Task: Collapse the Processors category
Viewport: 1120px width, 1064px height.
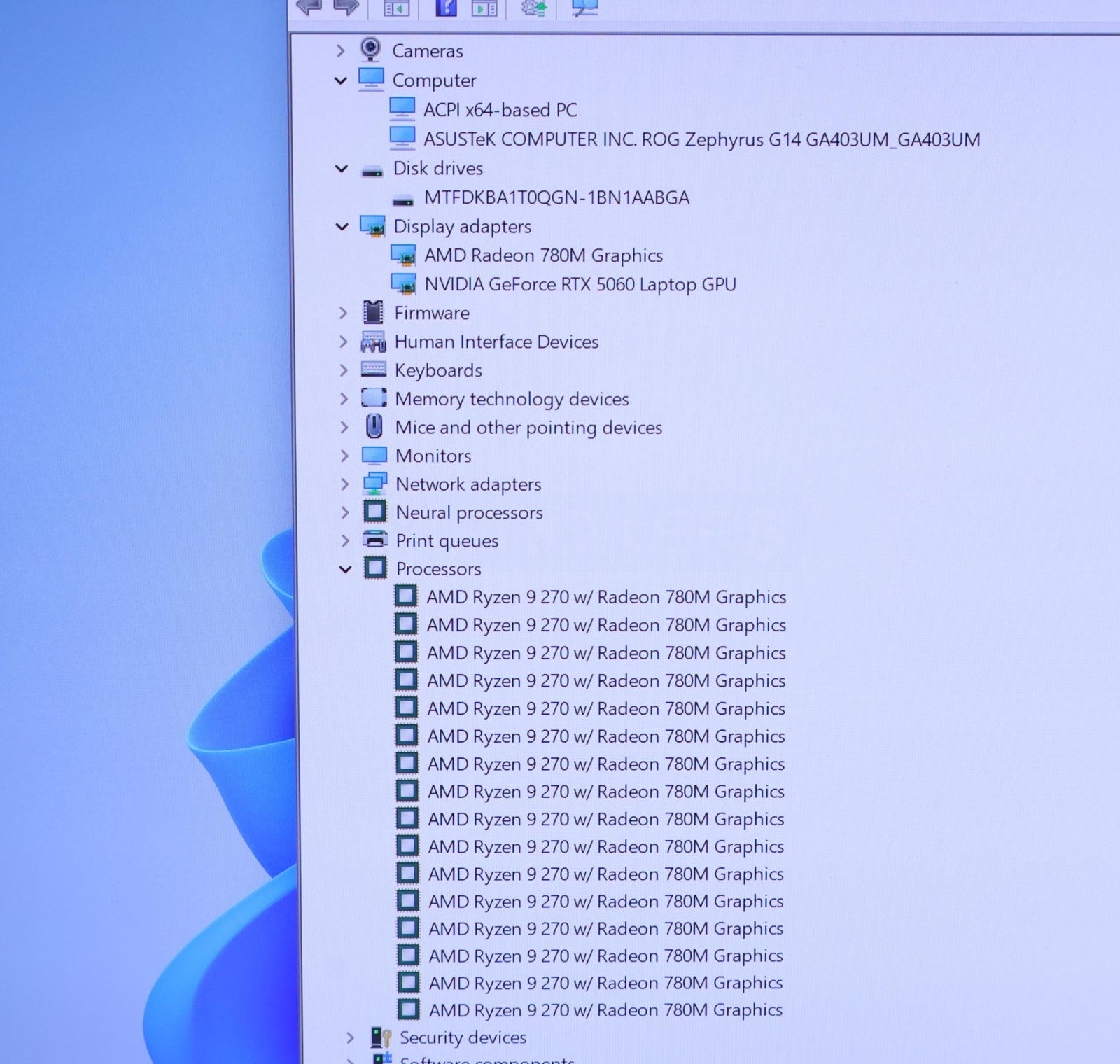Action: 345,569
